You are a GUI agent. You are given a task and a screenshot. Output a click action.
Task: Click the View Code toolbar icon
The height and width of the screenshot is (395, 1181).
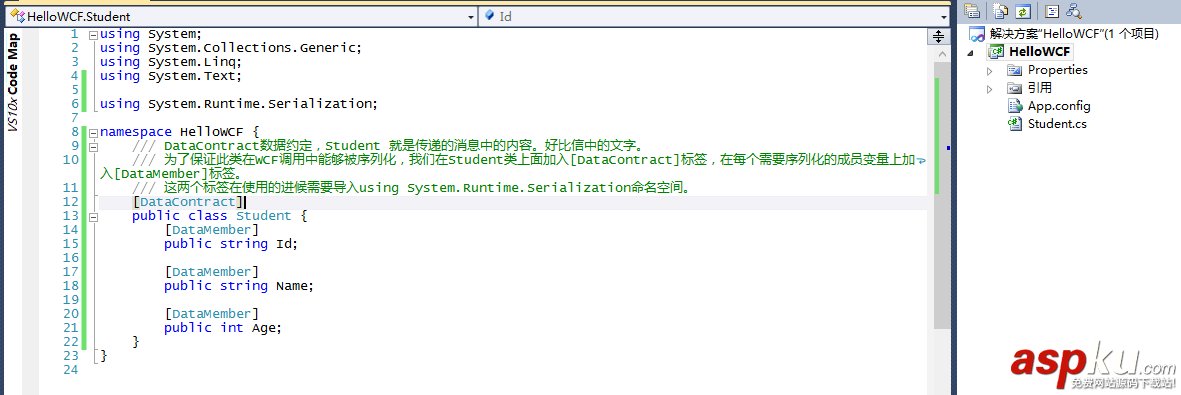[1051, 11]
